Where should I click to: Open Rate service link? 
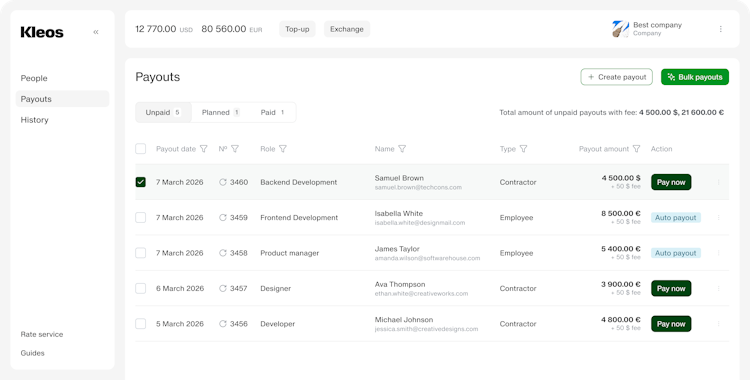coord(42,334)
